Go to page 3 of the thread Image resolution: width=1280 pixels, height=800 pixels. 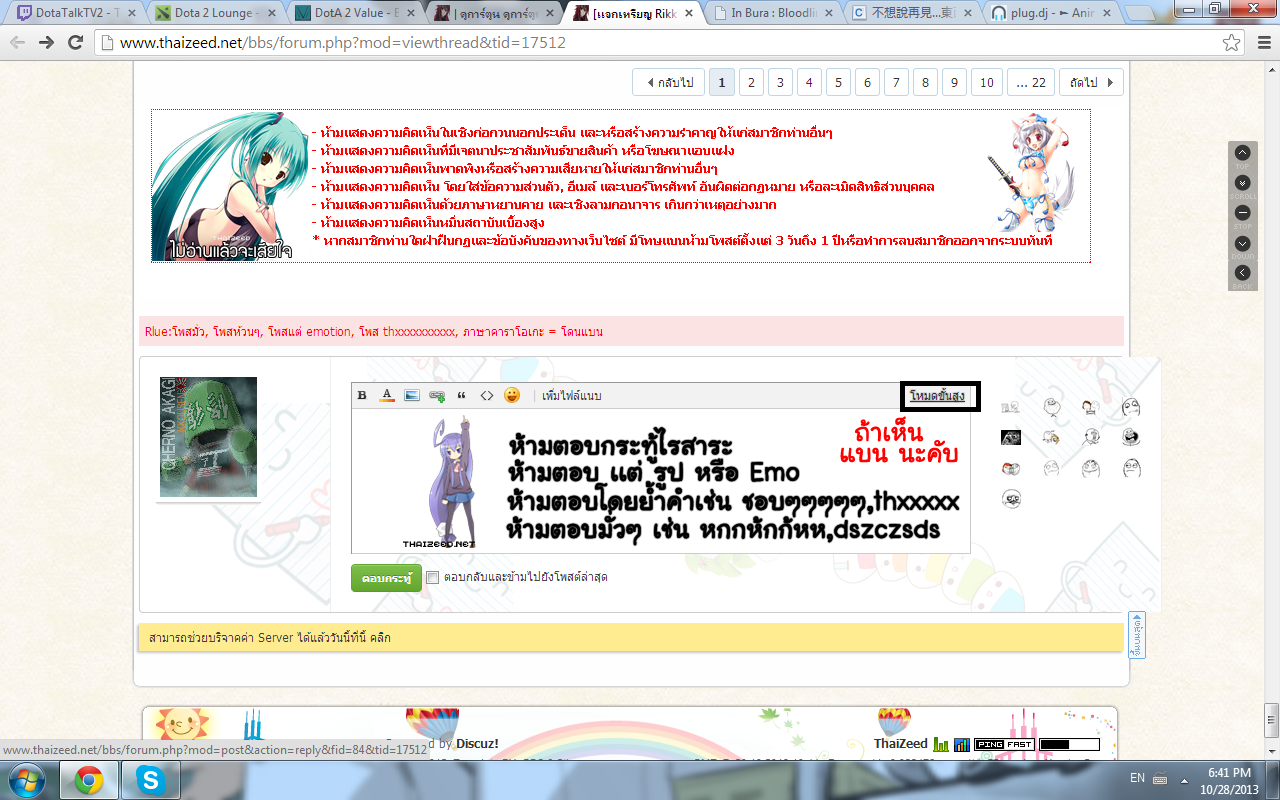780,82
